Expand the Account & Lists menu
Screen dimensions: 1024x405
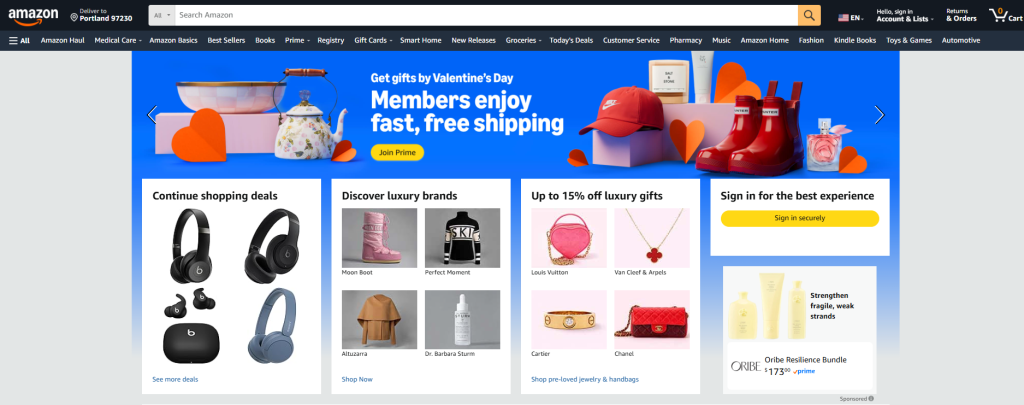coord(904,15)
